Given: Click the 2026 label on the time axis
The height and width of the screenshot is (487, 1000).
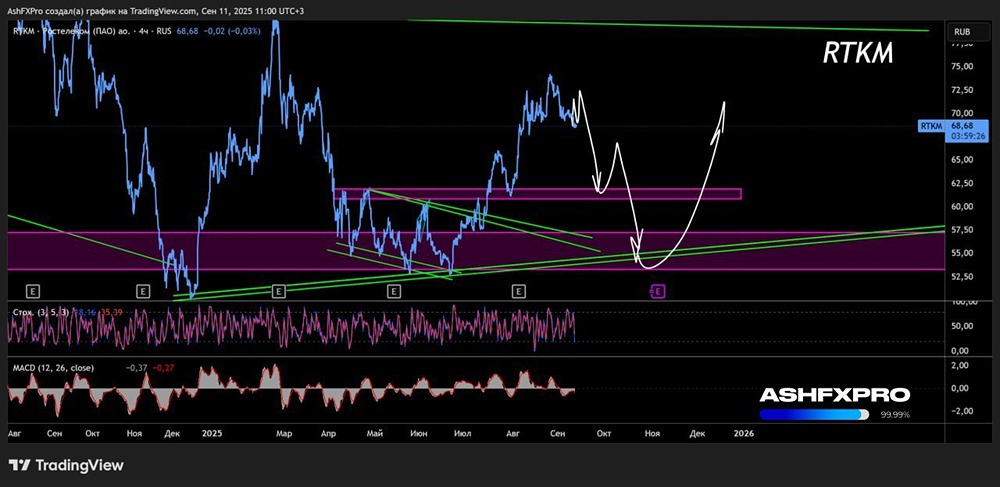Looking at the screenshot, I should click(744, 433).
